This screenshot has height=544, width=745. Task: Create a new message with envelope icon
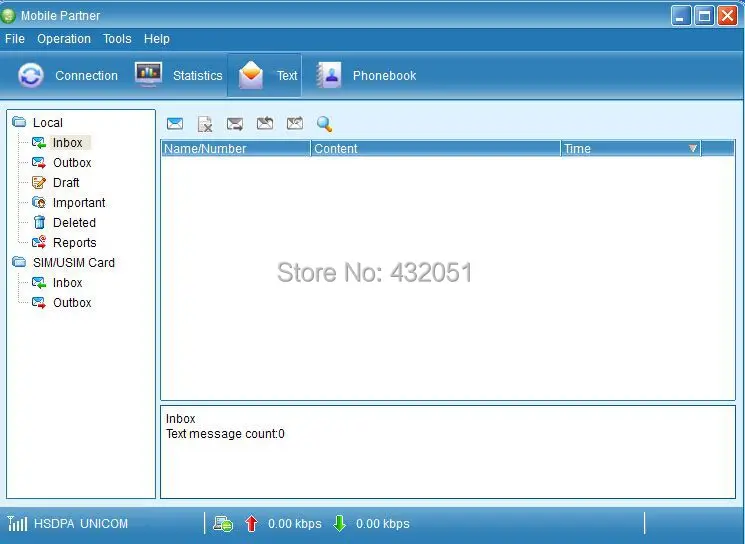175,124
